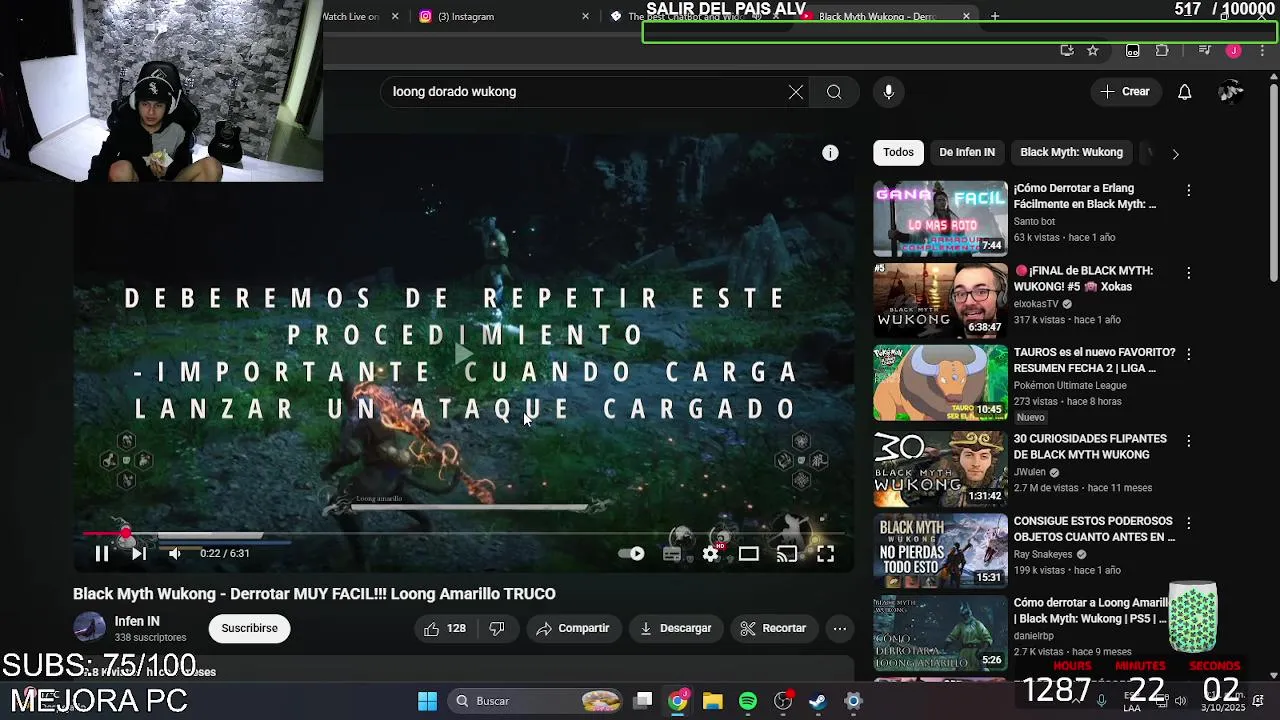Viewport: 1280px width, 720px height.
Task: Click the video progress bar scrubber
Action: (125, 534)
